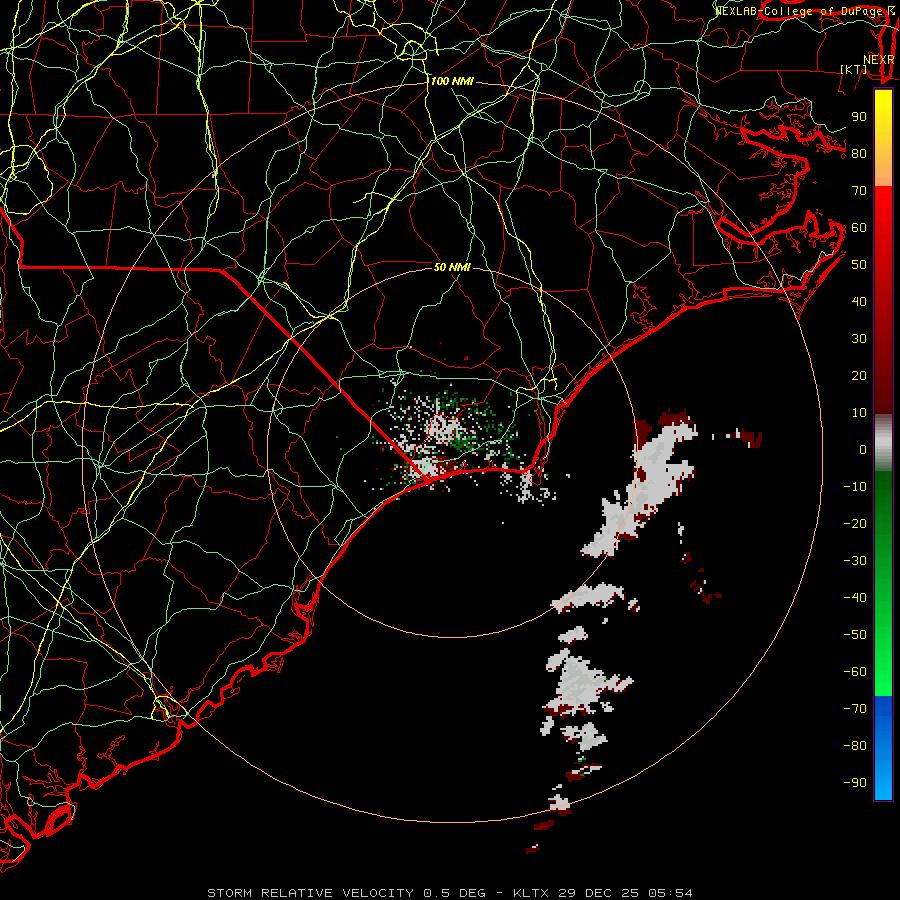
Task: Click the -90 value on the velocity scale
Action: [855, 783]
